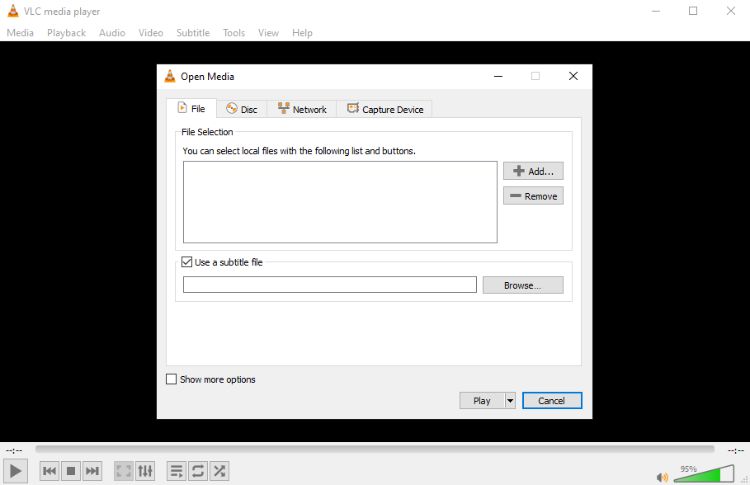The height and width of the screenshot is (485, 750).
Task: Toggle random shuffle playback icon
Action: tap(220, 471)
